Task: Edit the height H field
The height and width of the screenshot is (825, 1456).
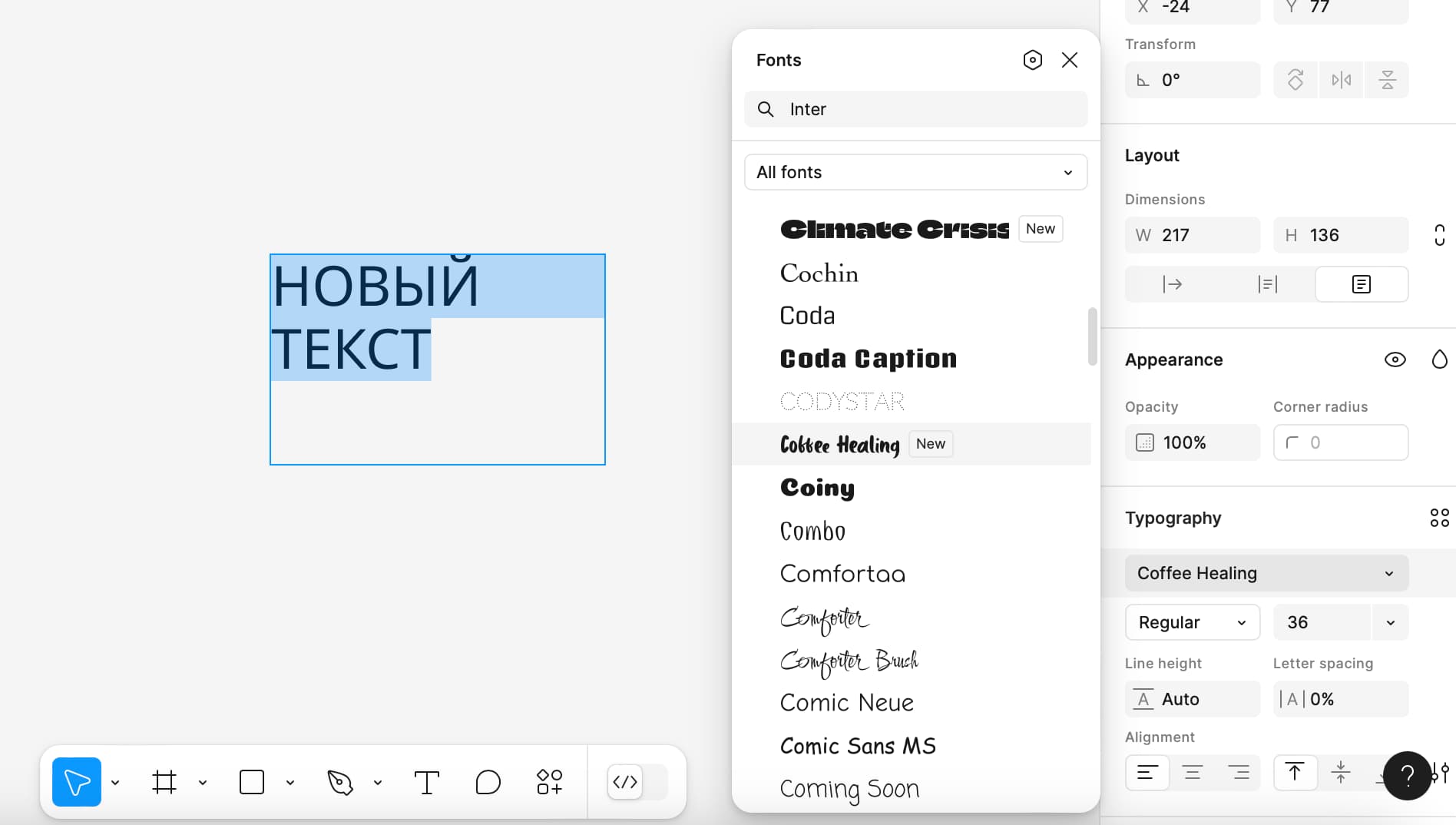Action: point(1341,235)
